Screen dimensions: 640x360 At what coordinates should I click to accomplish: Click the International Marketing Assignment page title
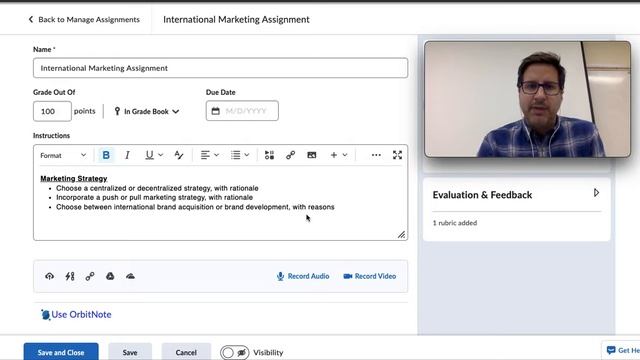click(x=236, y=20)
